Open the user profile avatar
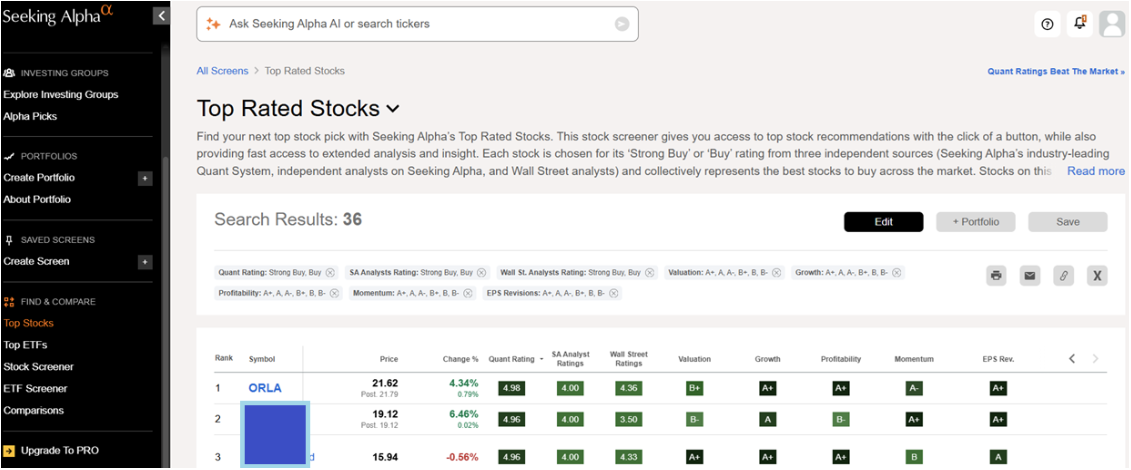The height and width of the screenshot is (470, 1131). [1112, 24]
